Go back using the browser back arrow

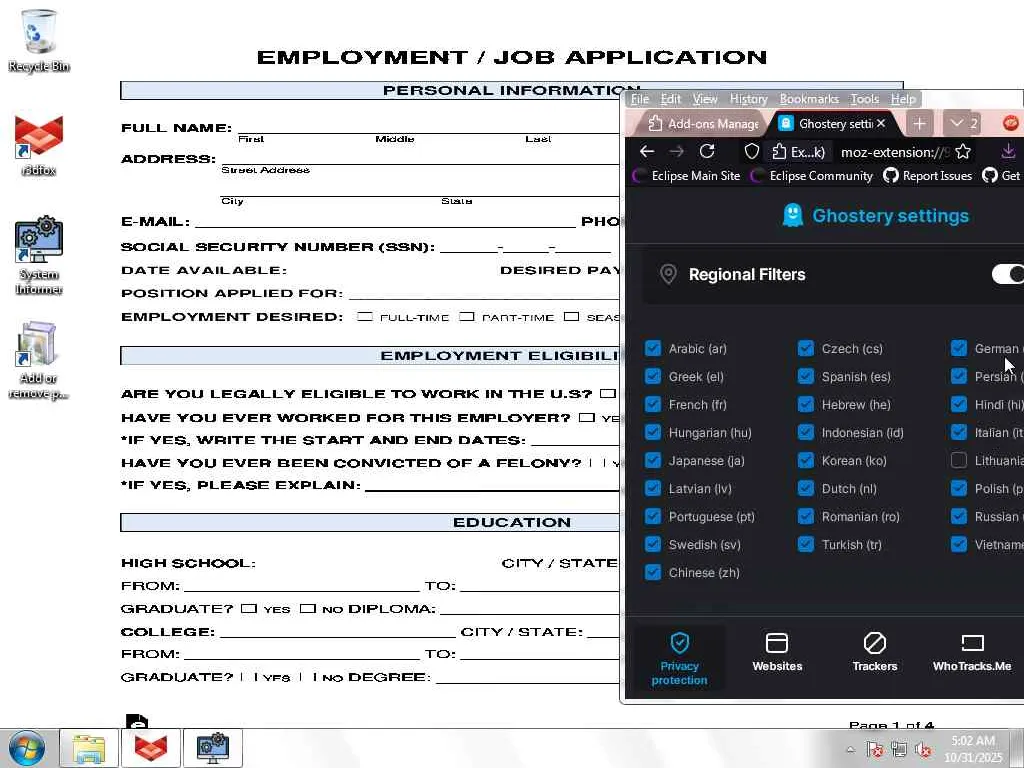click(647, 152)
